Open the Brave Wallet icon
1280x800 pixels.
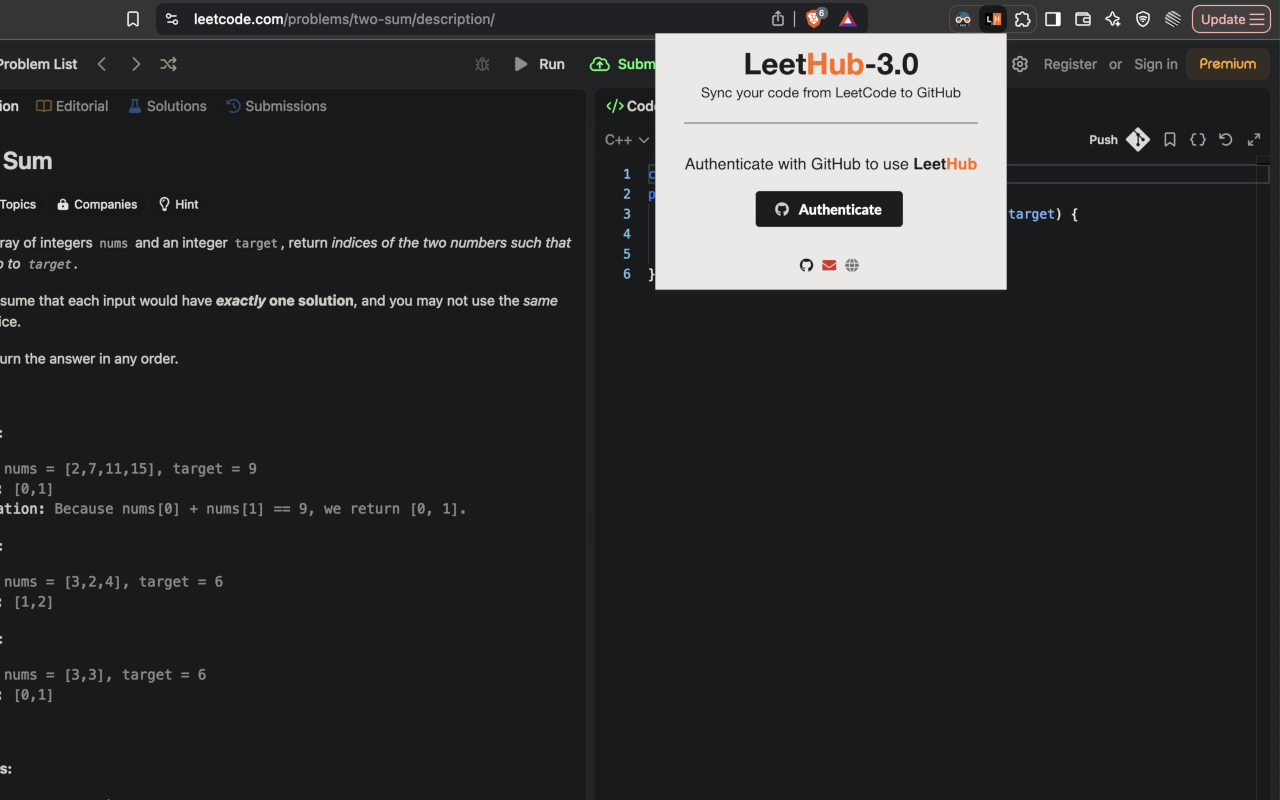[x=1083, y=19]
